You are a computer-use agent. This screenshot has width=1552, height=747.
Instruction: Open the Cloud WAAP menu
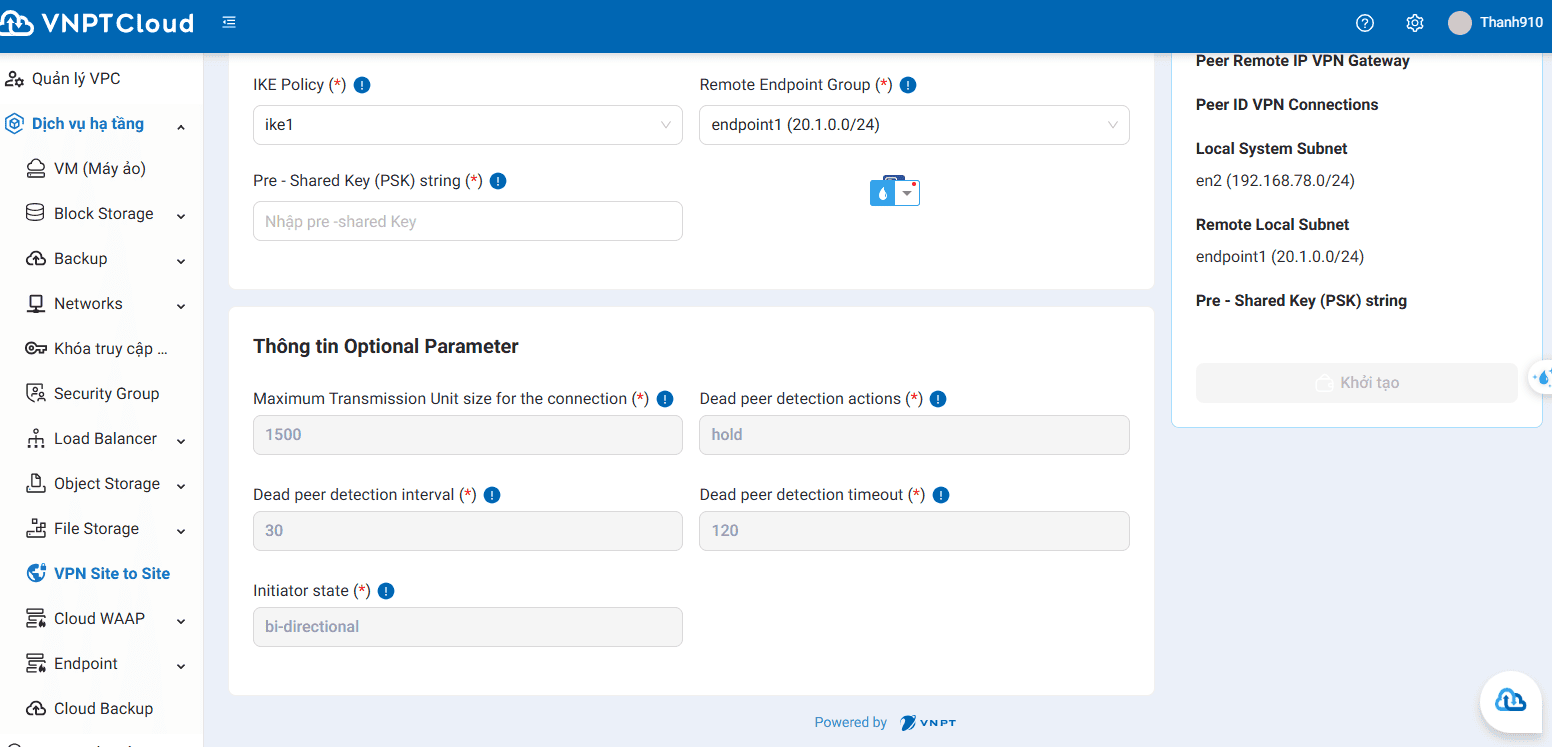tap(99, 618)
